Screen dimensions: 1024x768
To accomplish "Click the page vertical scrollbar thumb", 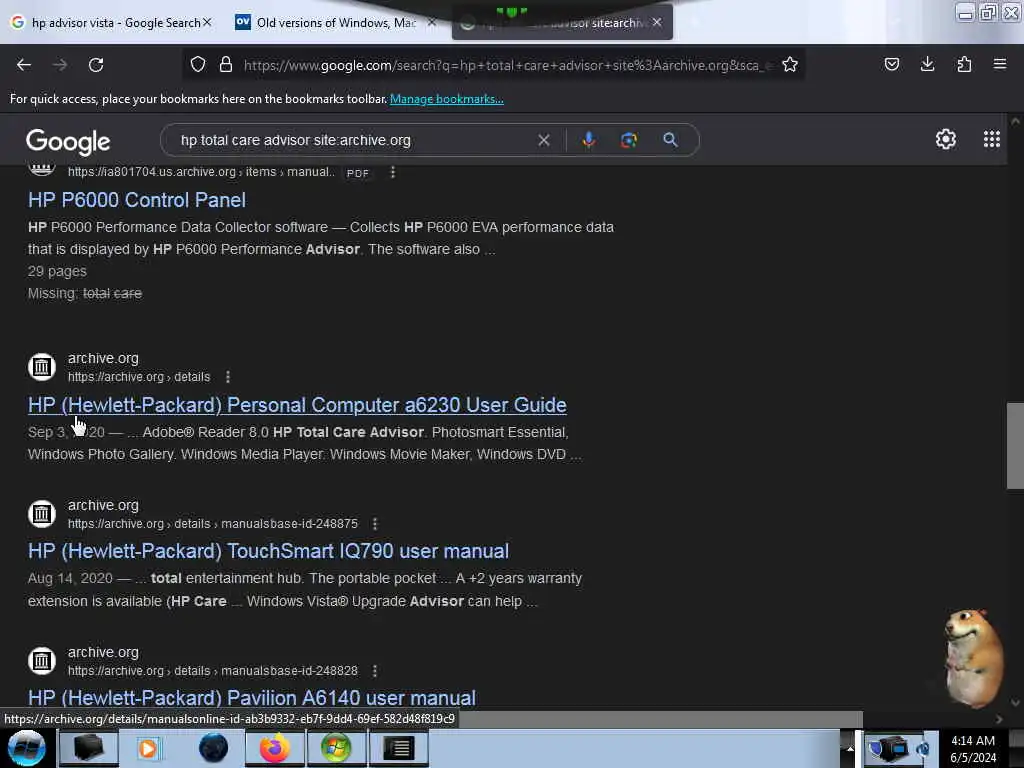I will tap(1015, 446).
